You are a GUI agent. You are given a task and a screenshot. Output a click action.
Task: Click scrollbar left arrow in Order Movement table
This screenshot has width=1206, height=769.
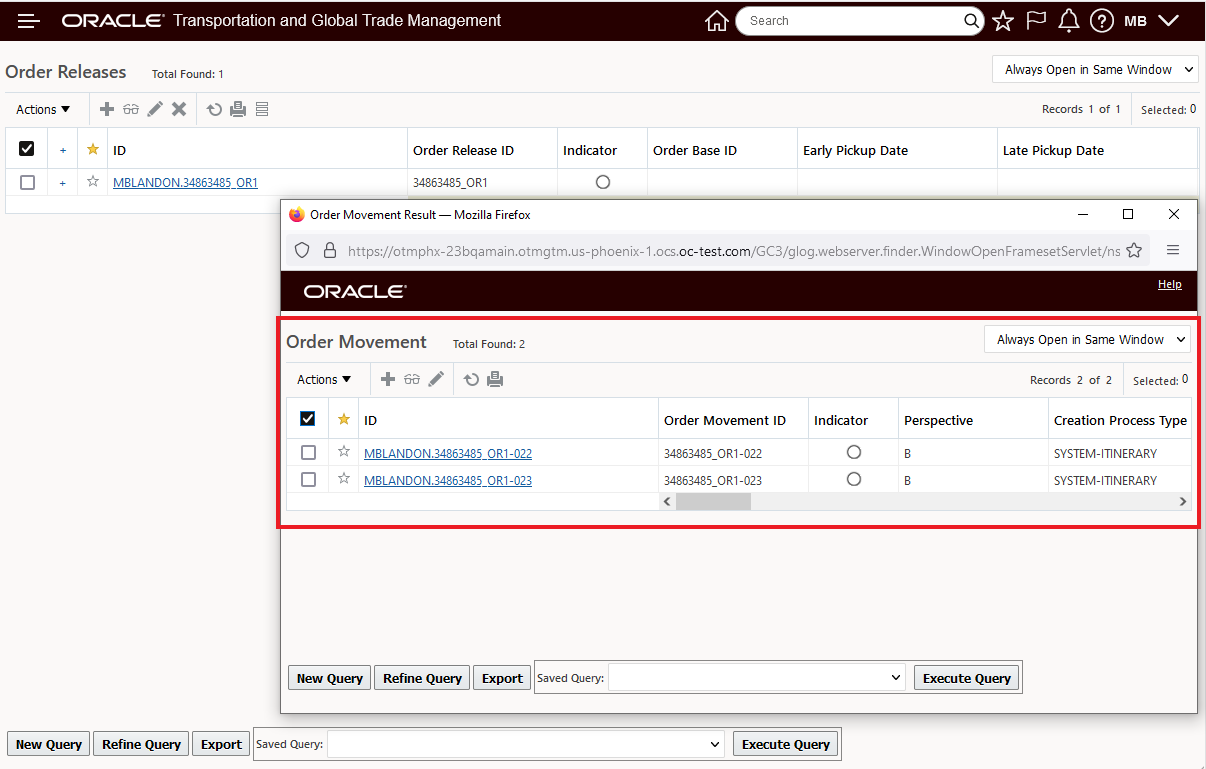[x=667, y=501]
